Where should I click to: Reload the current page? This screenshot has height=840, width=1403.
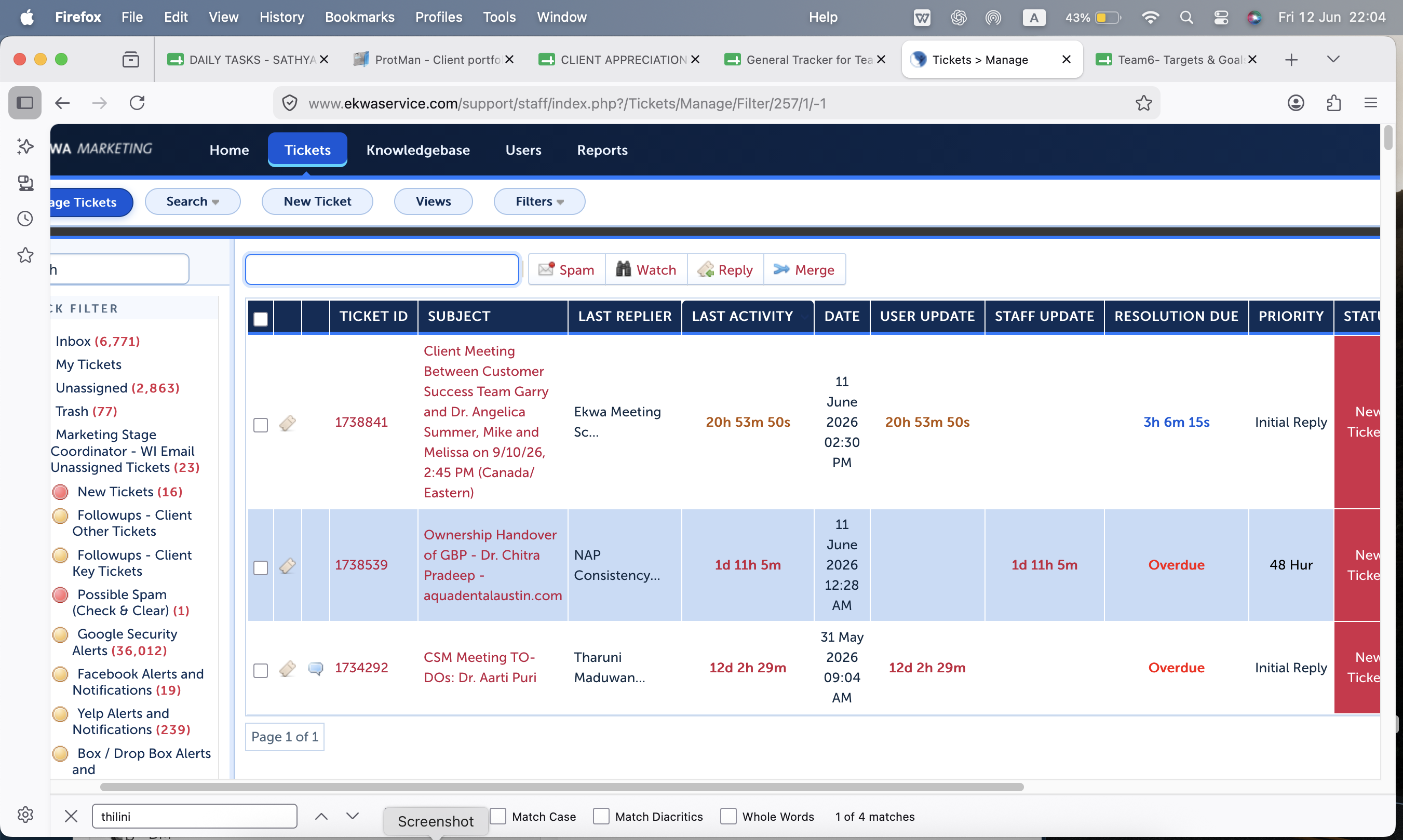[138, 103]
